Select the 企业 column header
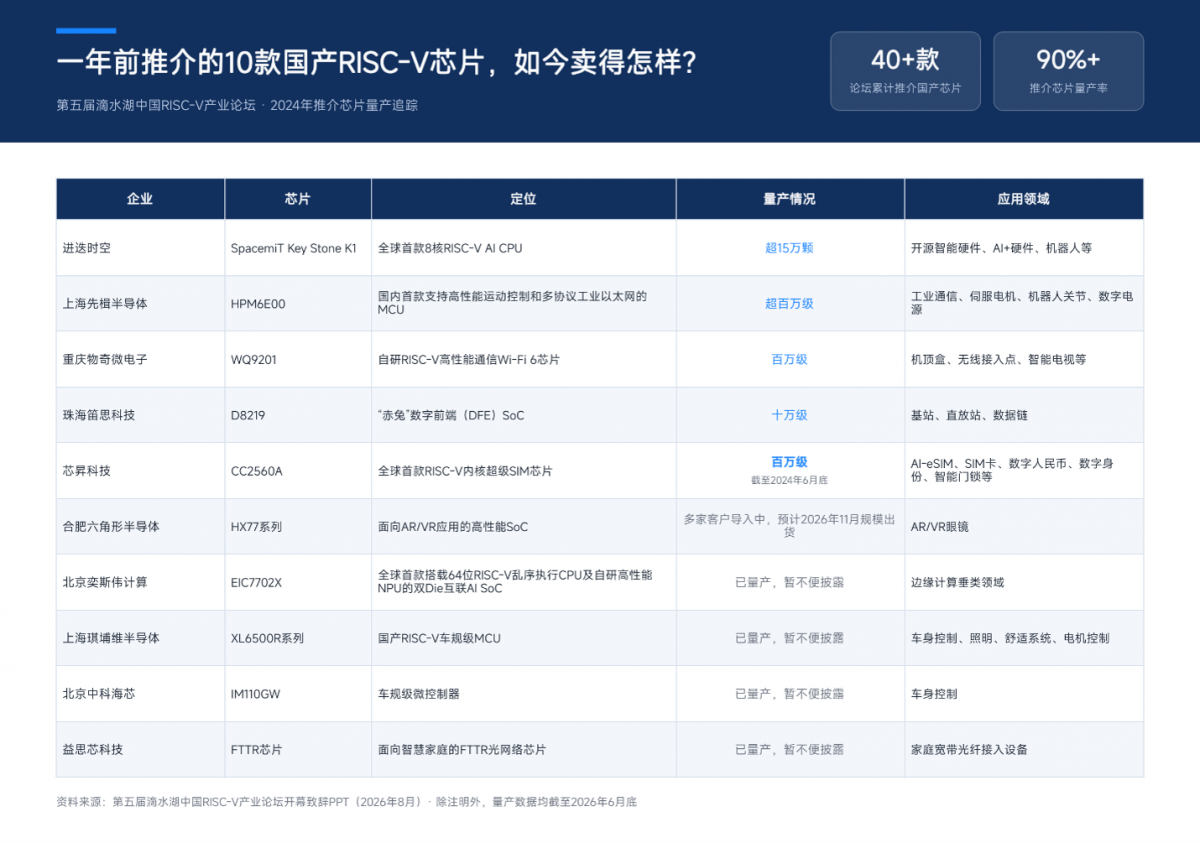1200x843 pixels. pos(140,199)
